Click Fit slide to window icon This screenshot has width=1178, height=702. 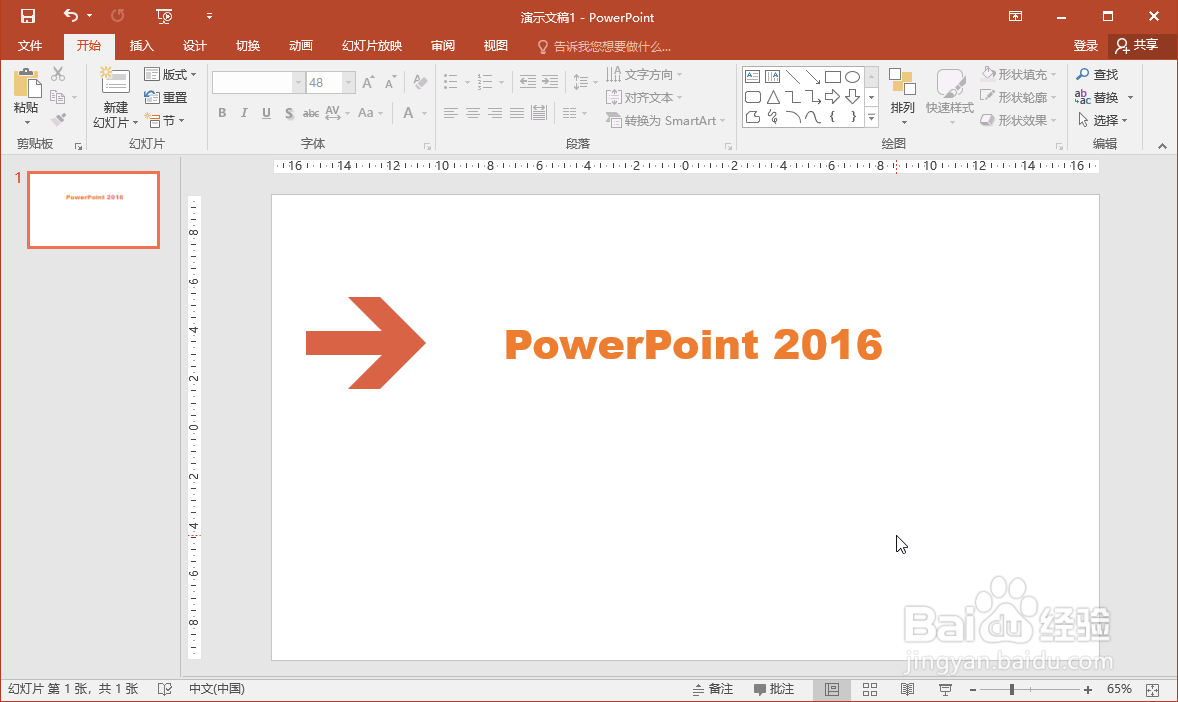click(x=1152, y=689)
